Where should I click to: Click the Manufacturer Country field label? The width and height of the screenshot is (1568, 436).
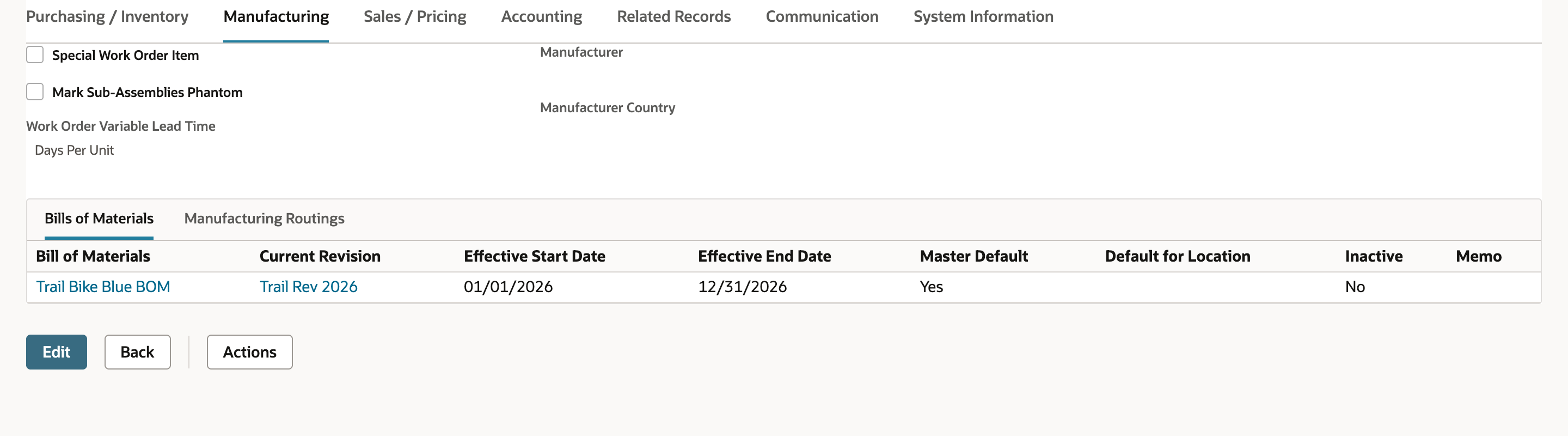tap(608, 108)
